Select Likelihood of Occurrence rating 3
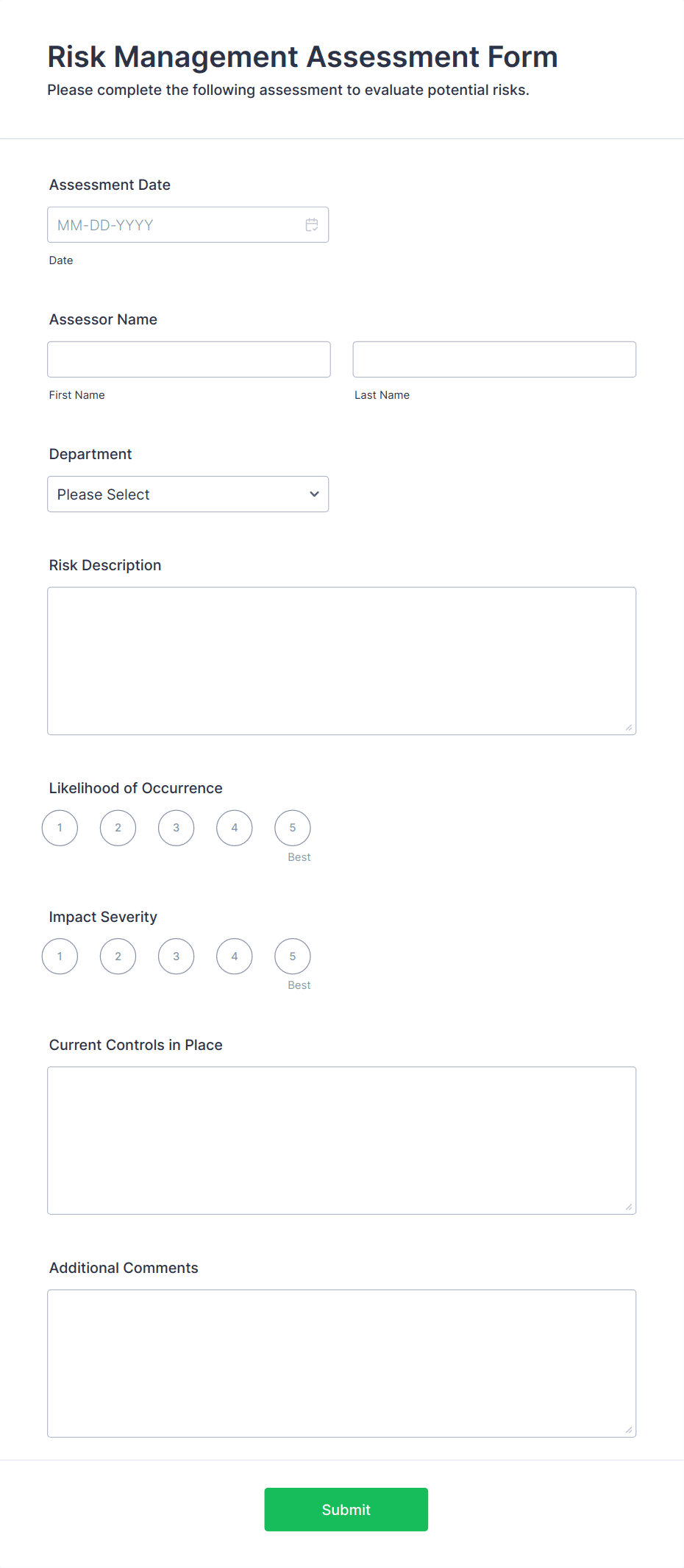 click(176, 827)
